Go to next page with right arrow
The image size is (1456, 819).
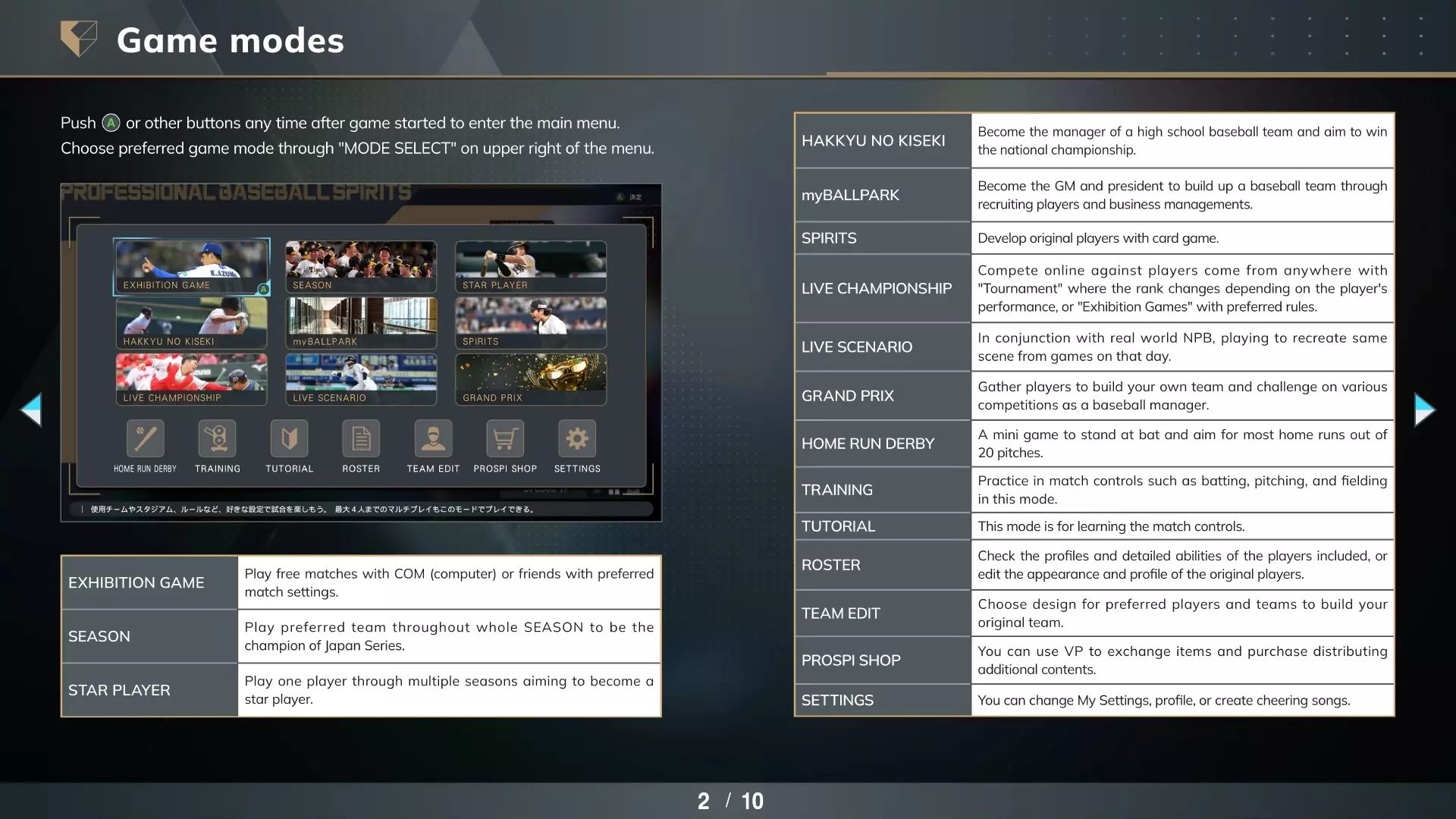1424,409
